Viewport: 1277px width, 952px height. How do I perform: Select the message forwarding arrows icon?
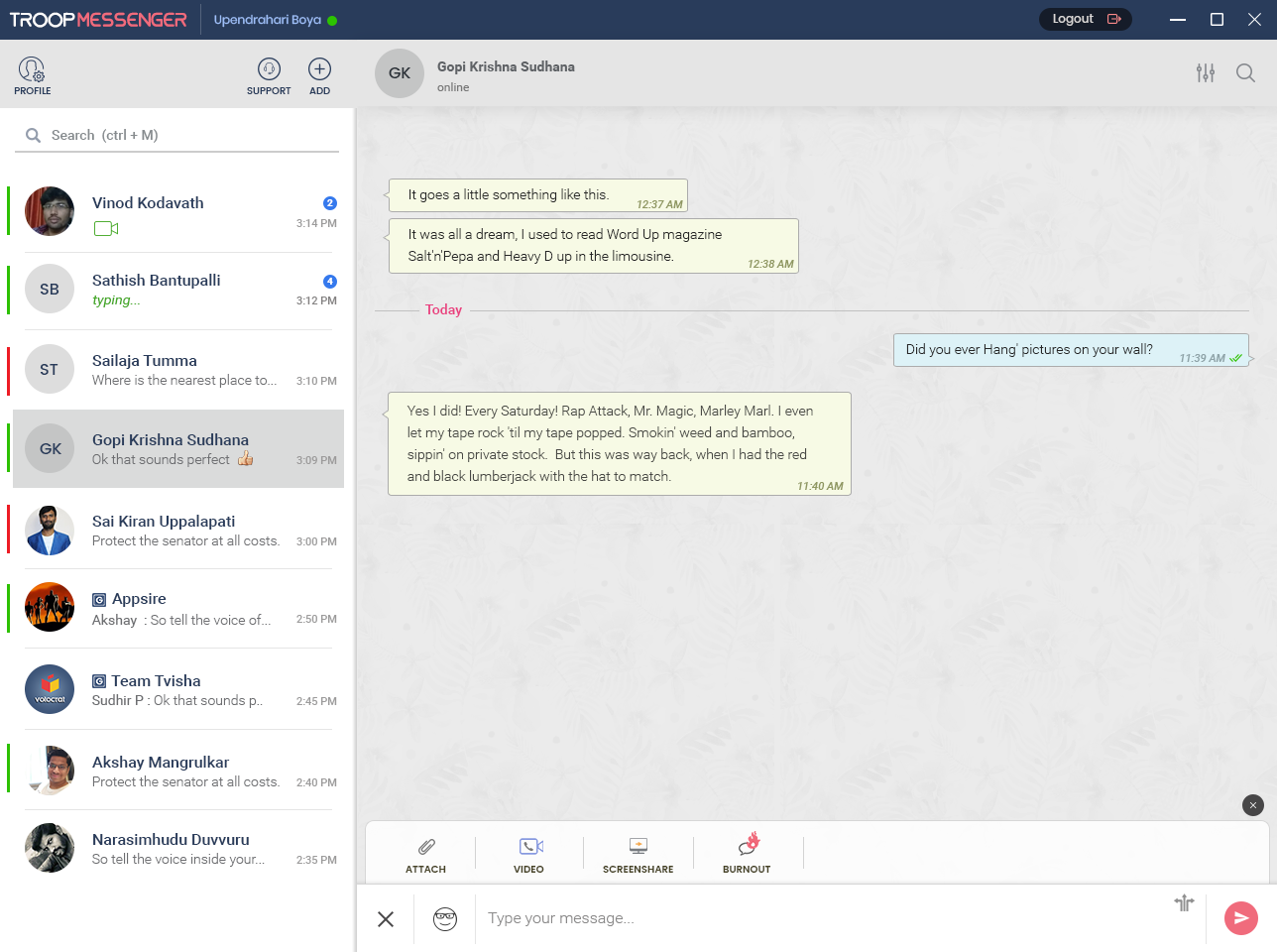[x=1184, y=903]
